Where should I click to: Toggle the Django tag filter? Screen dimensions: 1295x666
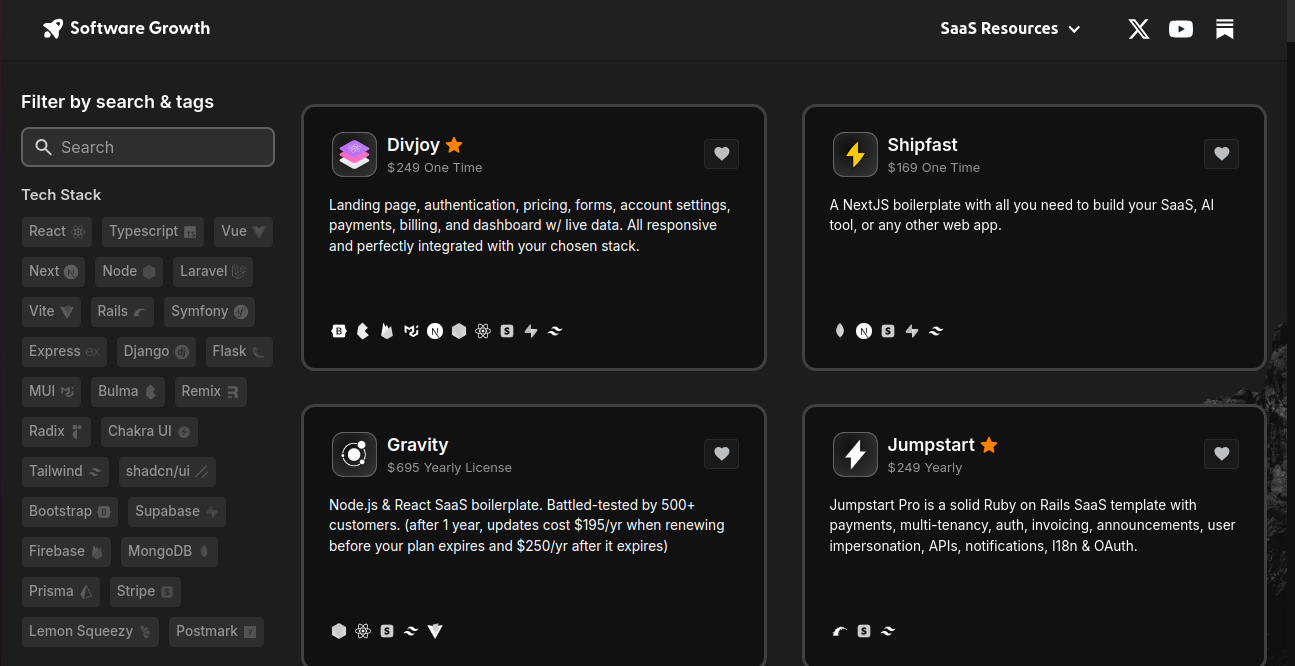coord(155,351)
